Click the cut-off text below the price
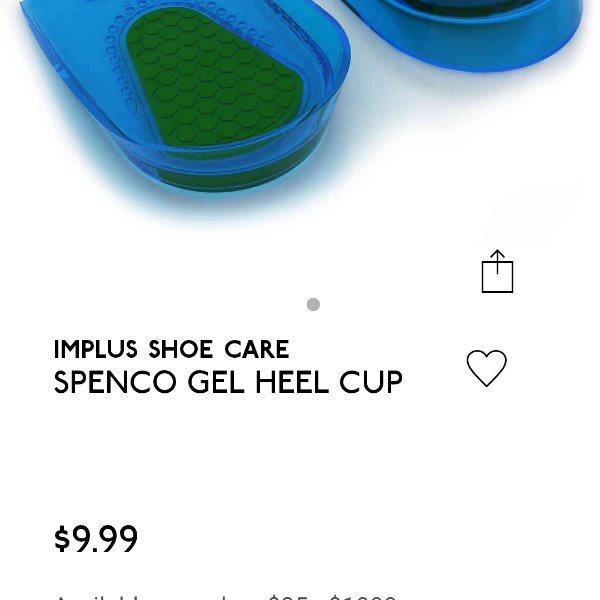600x600 pixels. 226,597
